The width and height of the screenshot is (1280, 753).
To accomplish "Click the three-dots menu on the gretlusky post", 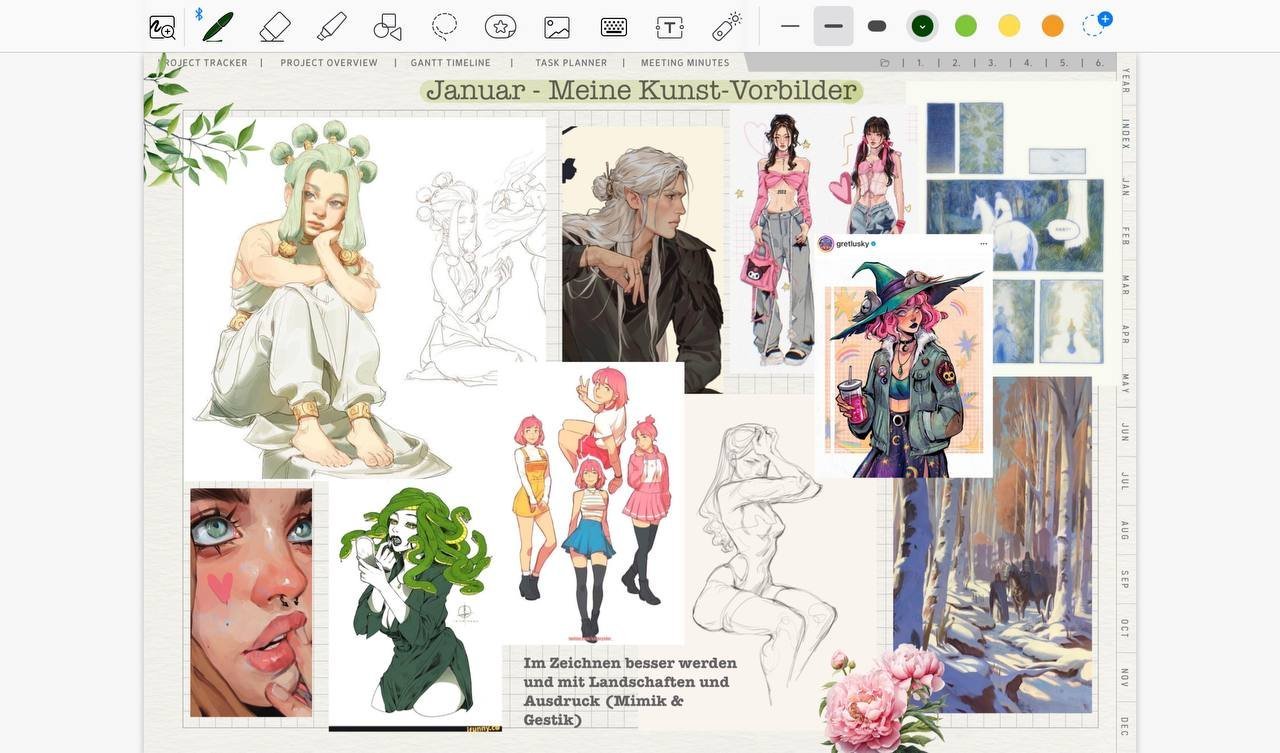I will tap(983, 244).
